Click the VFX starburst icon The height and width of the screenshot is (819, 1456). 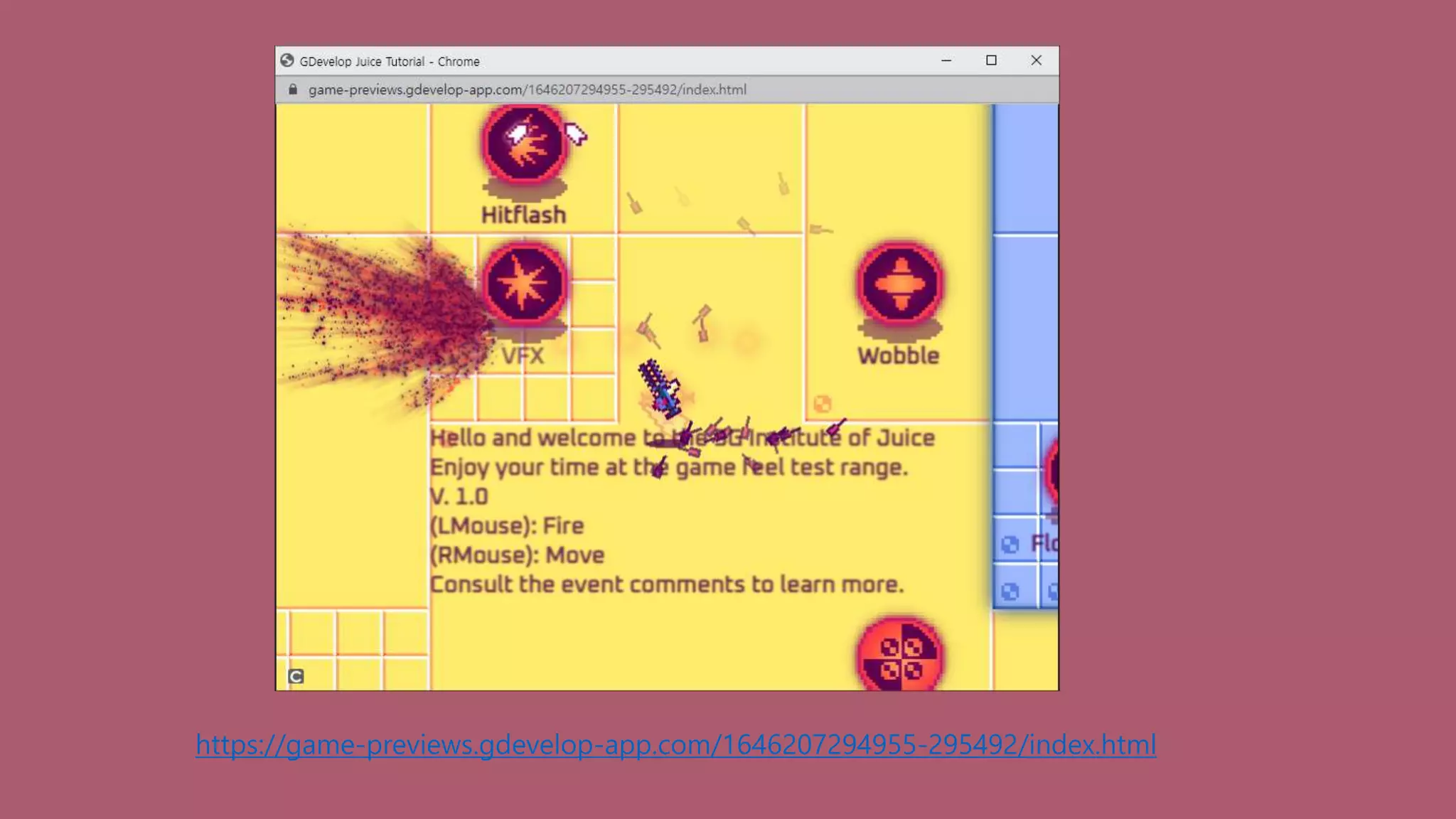525,284
